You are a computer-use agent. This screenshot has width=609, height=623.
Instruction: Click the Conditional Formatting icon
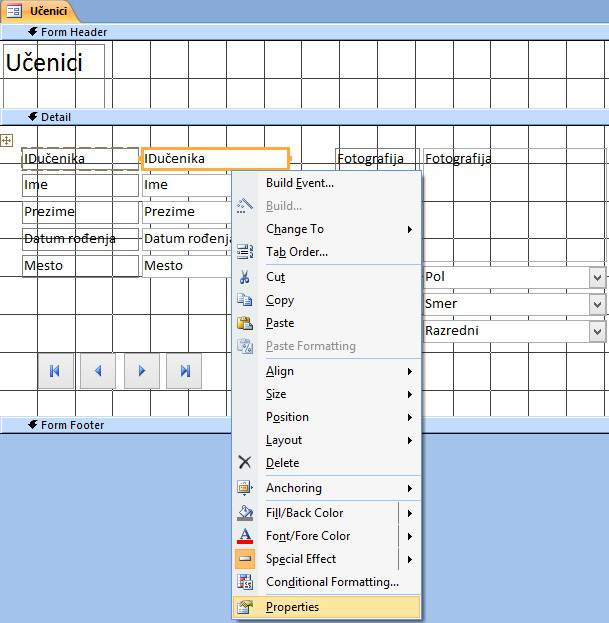coord(245,582)
